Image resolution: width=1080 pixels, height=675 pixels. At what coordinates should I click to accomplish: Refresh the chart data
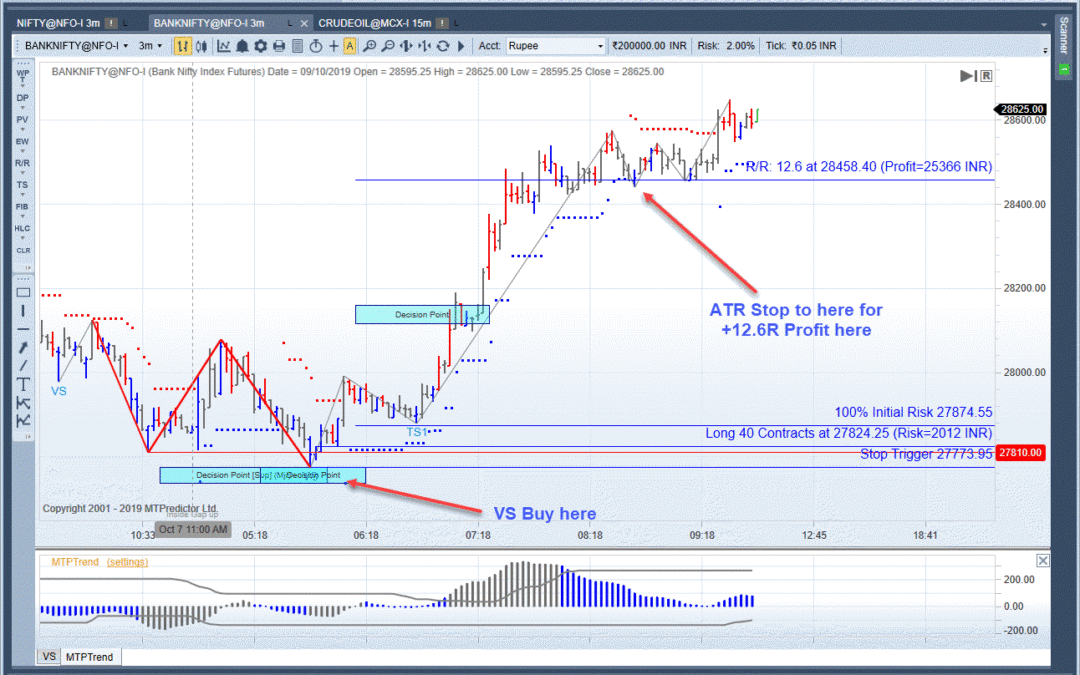[443, 46]
